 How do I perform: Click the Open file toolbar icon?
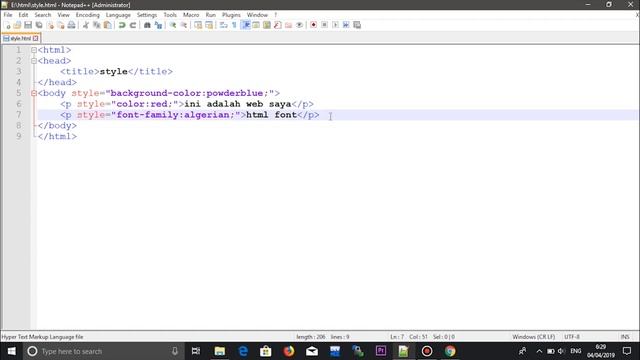(17, 25)
